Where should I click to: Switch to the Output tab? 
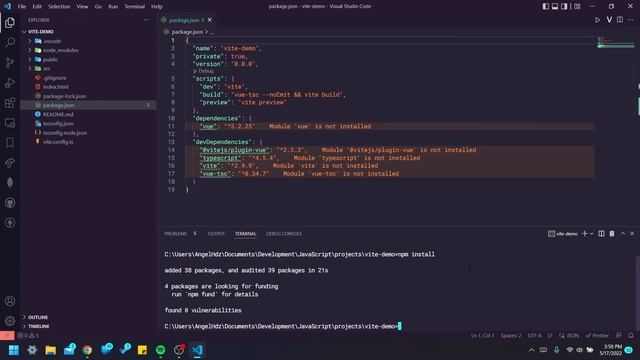(x=216, y=234)
